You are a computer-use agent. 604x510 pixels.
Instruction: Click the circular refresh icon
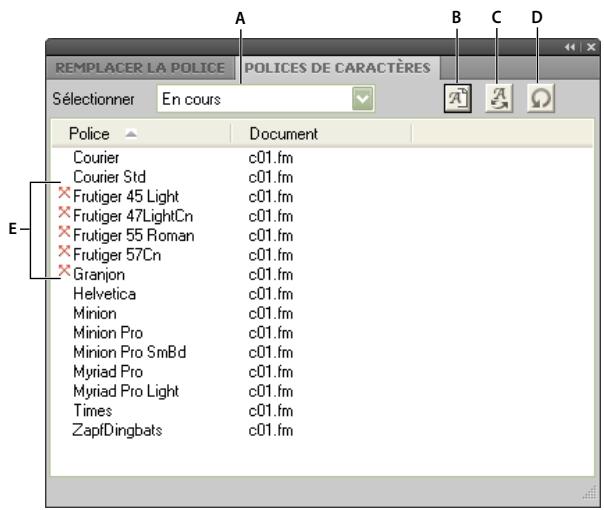point(540,99)
